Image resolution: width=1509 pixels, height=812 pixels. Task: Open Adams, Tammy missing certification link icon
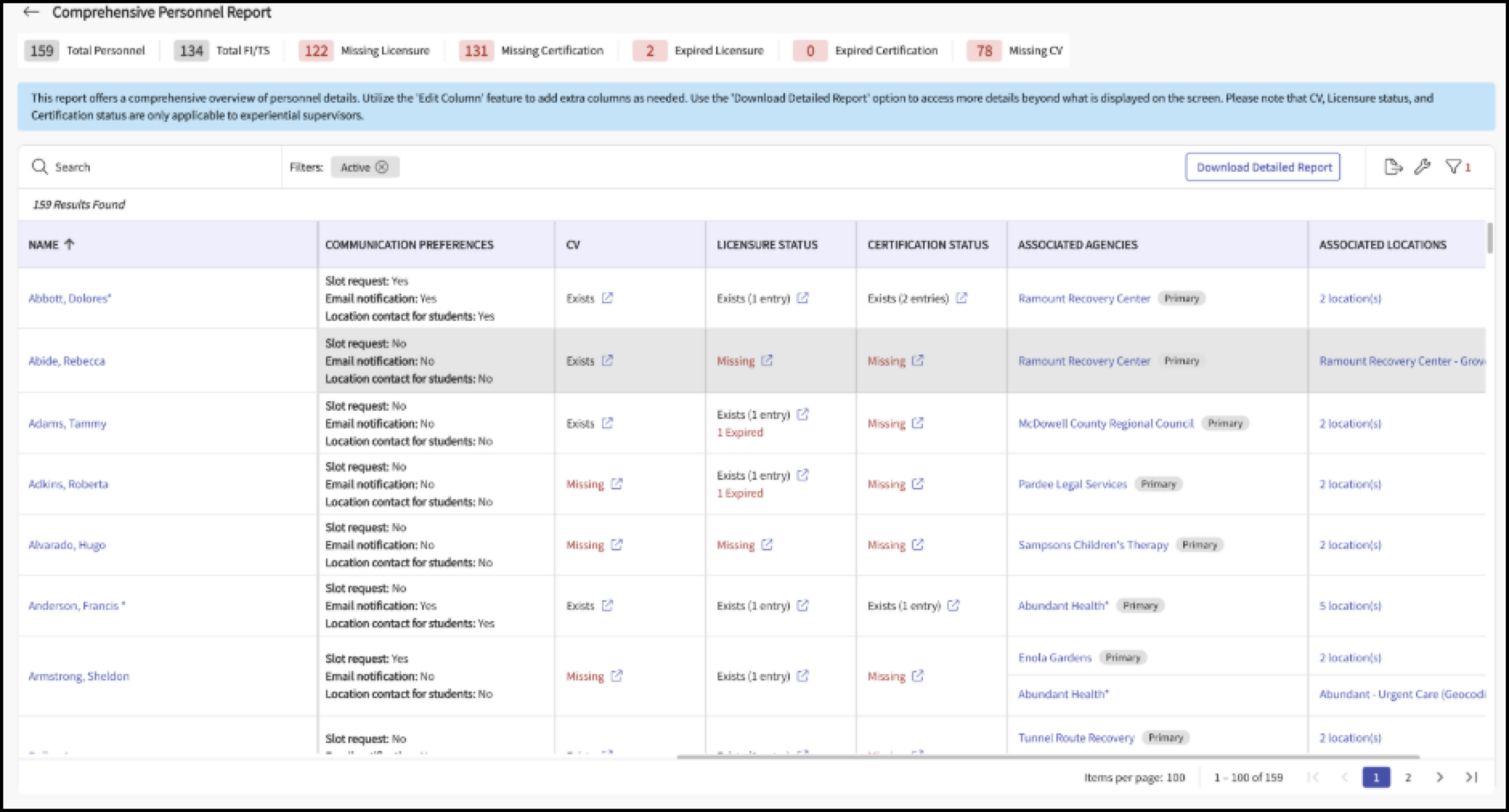917,423
